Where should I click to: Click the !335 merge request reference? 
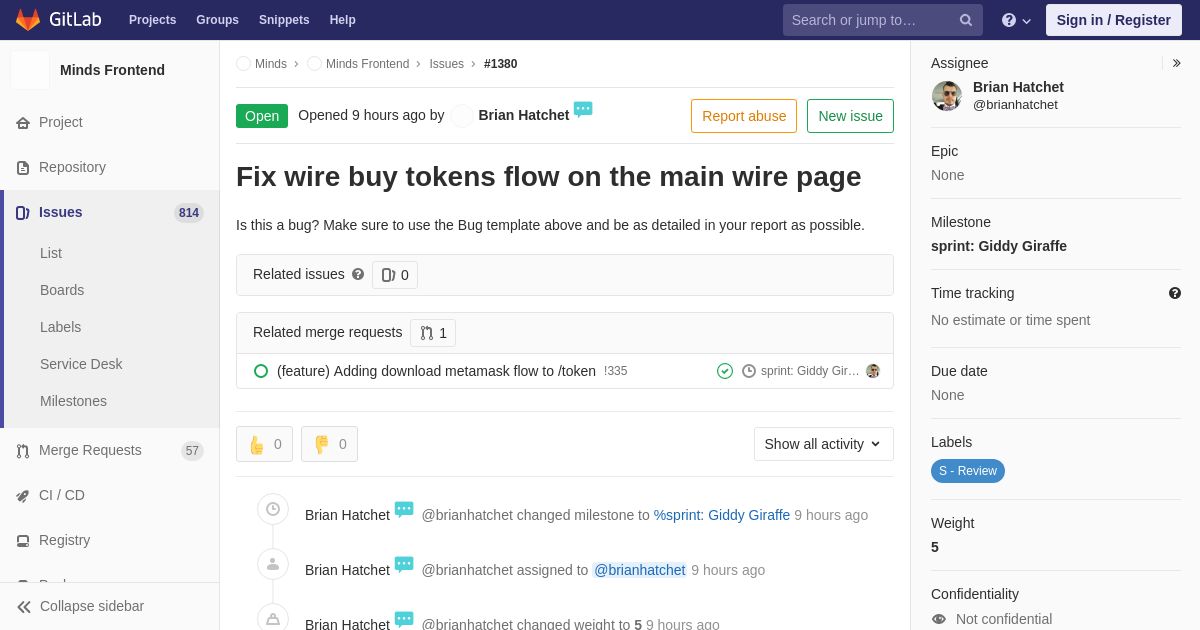pos(616,371)
